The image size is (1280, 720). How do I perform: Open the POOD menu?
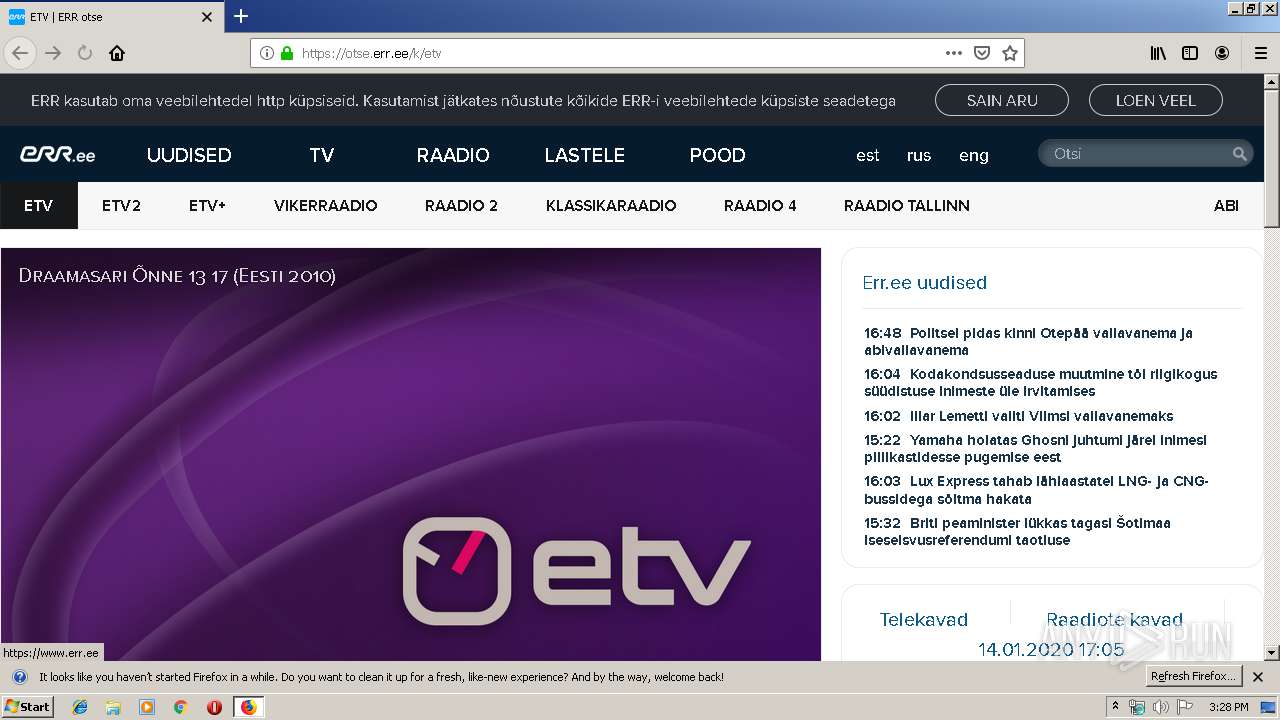(x=717, y=155)
